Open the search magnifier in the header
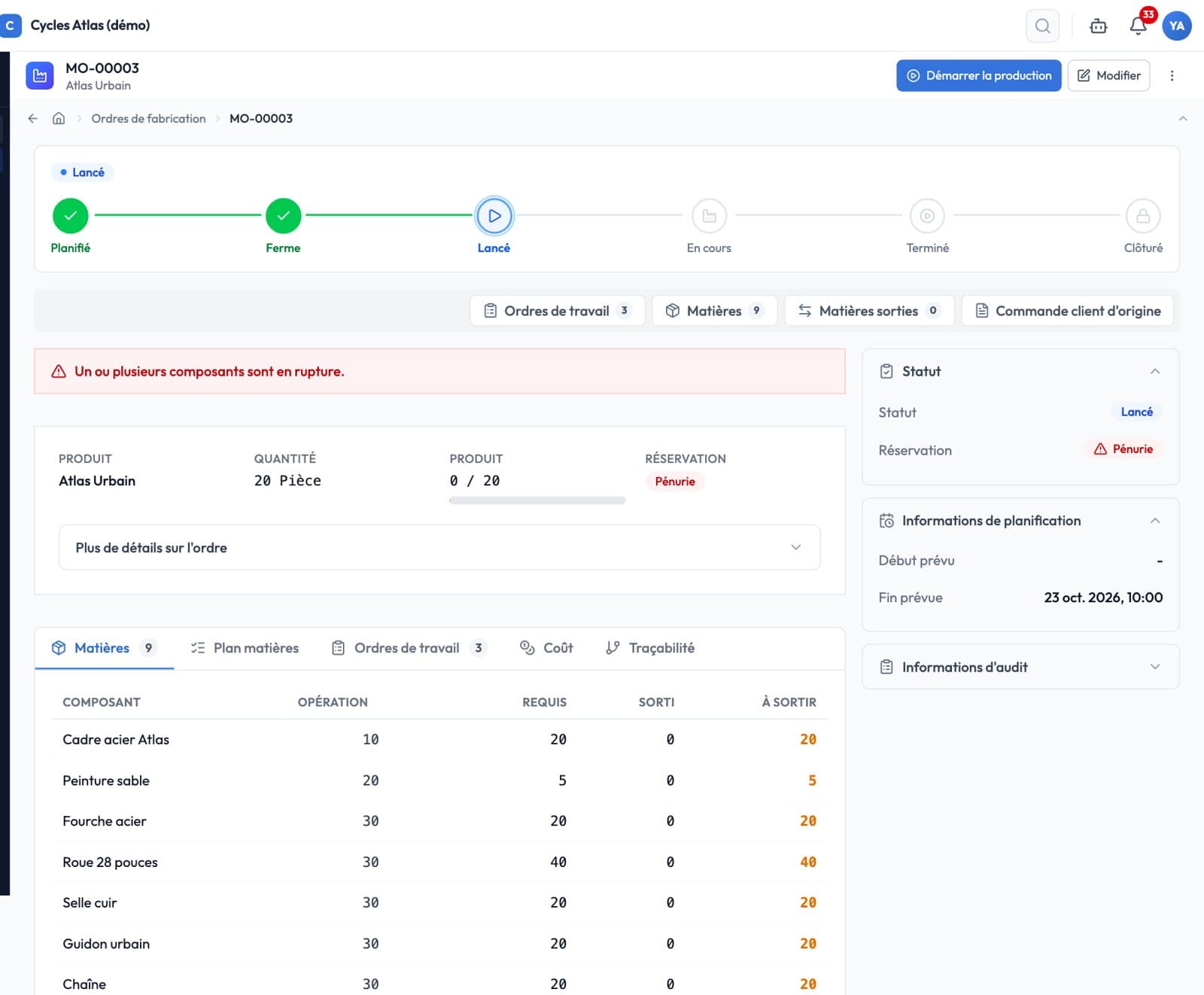This screenshot has width=1204, height=995. [x=1042, y=26]
